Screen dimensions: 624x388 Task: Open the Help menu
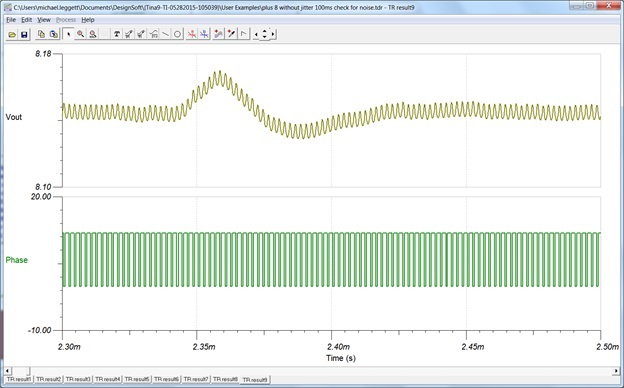point(88,19)
